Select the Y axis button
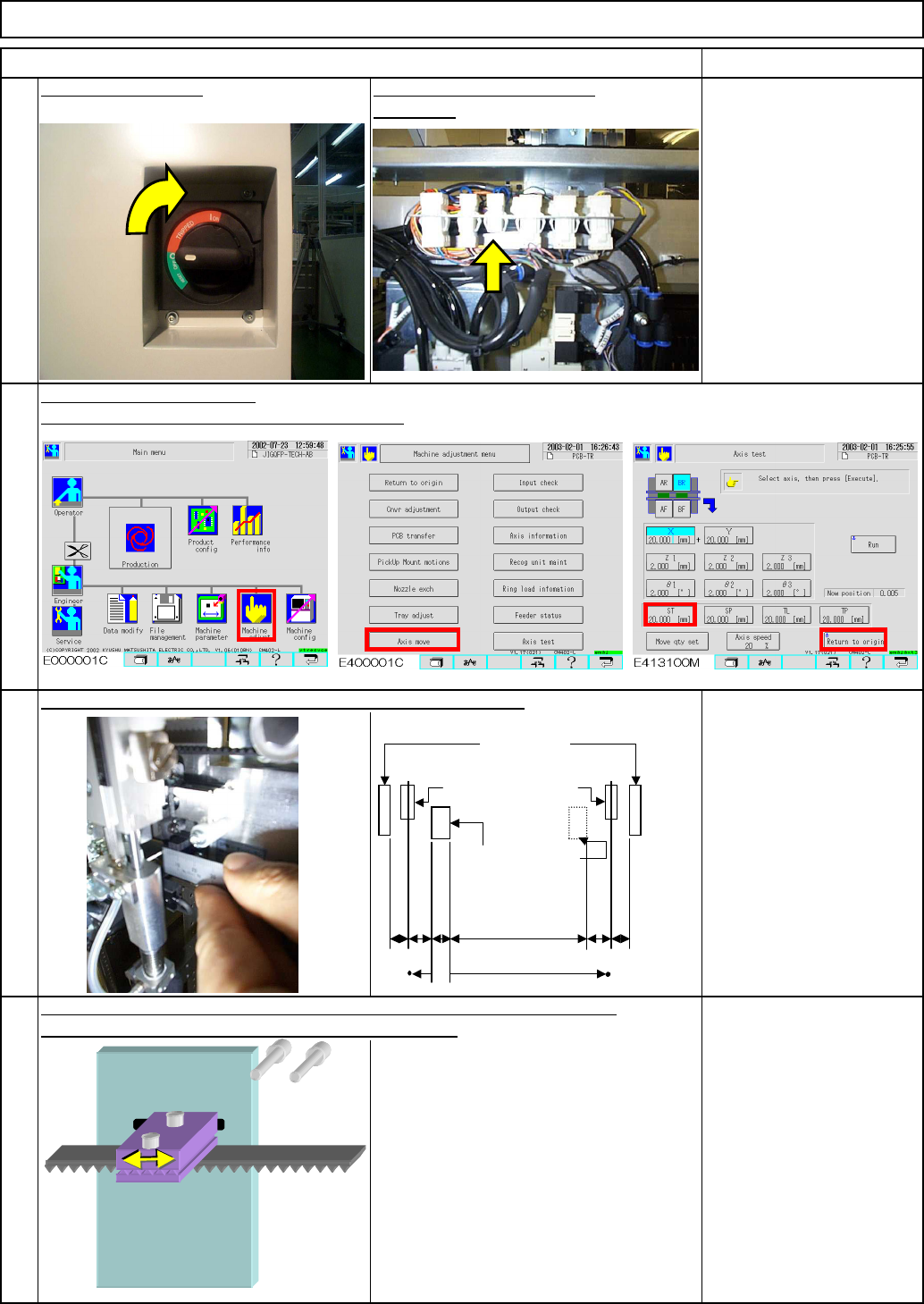 click(728, 535)
